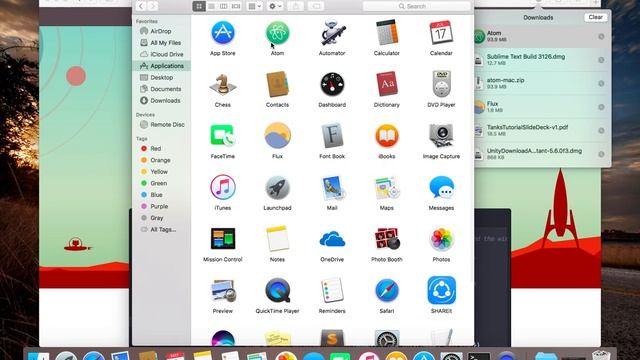Select the Dashboard app icon
Screen dimensions: 640x360
tap(332, 84)
